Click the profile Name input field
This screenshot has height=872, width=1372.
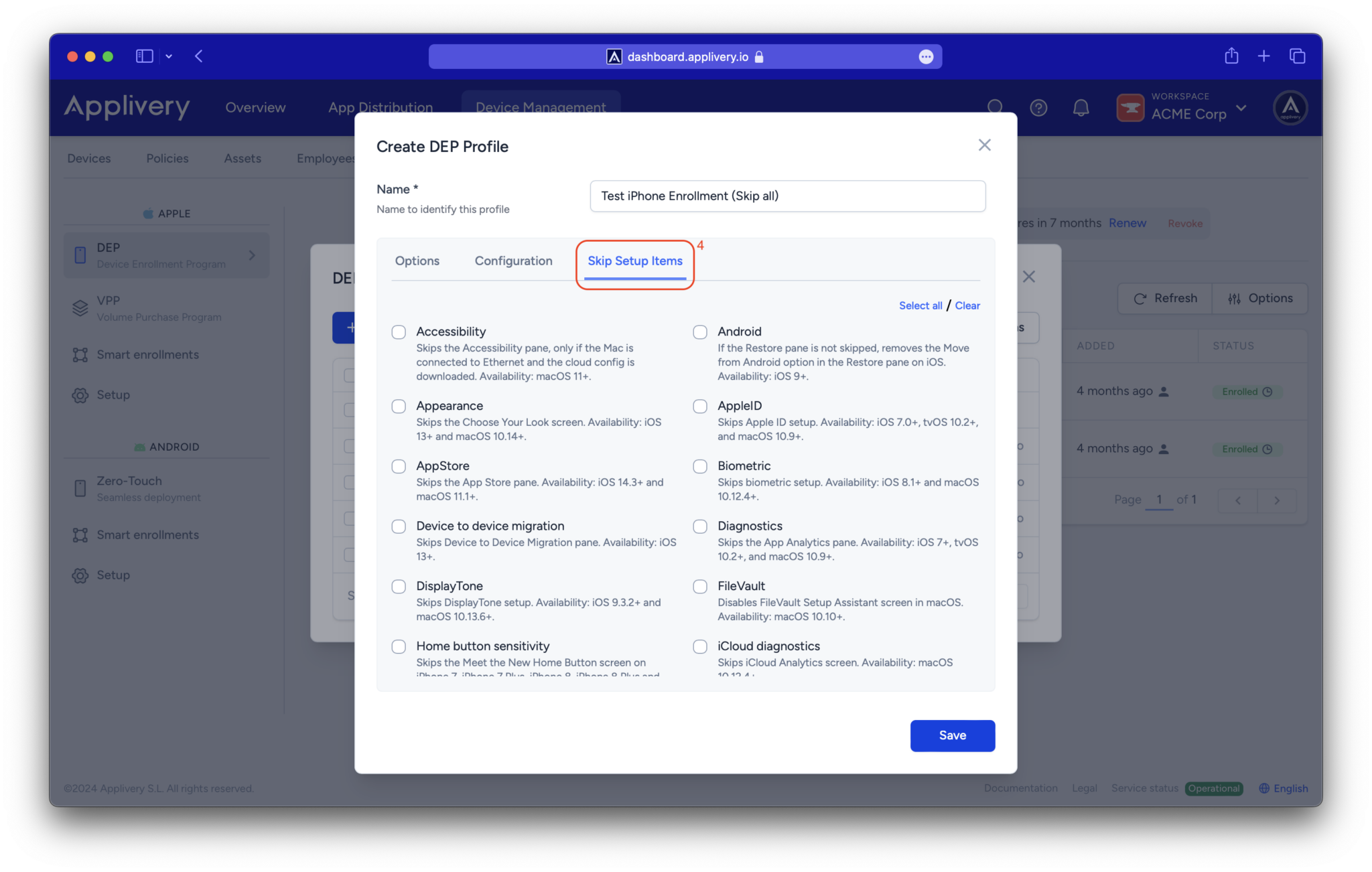coord(786,196)
